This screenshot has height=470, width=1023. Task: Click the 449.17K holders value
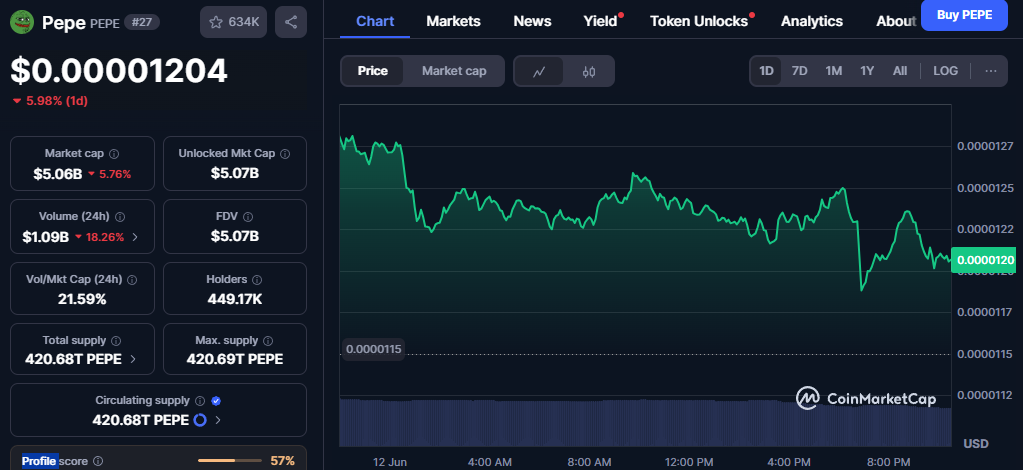point(234,300)
